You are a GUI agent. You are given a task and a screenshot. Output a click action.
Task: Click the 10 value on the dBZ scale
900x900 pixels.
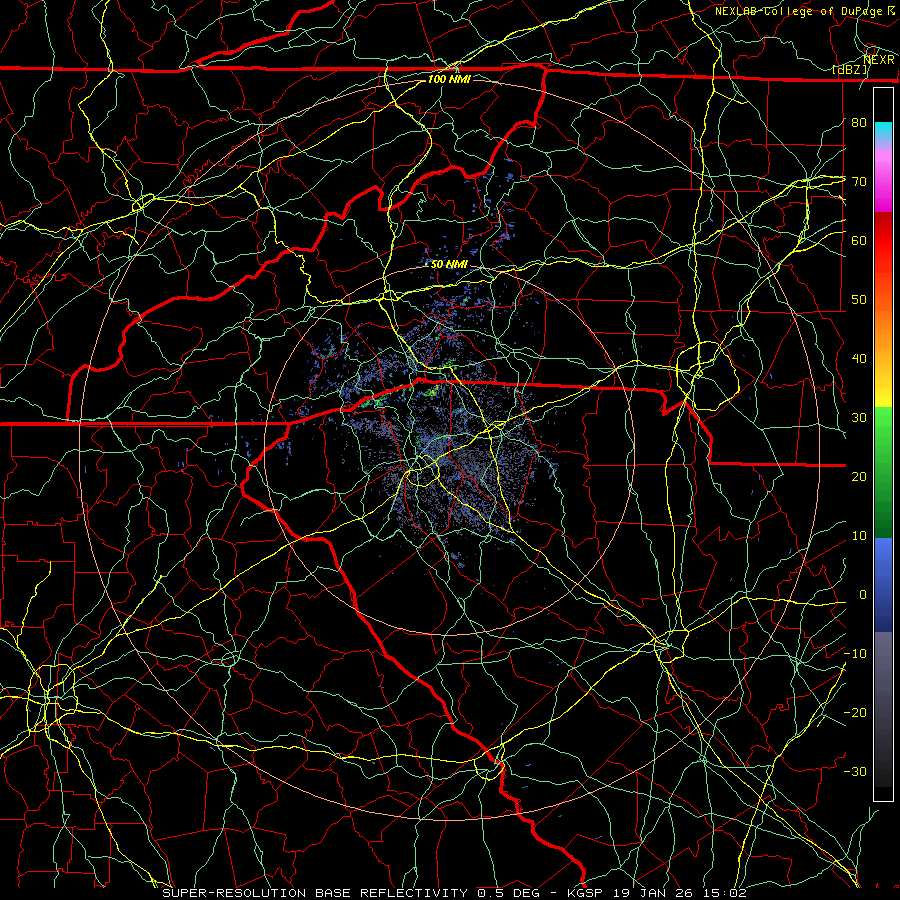[x=859, y=536]
